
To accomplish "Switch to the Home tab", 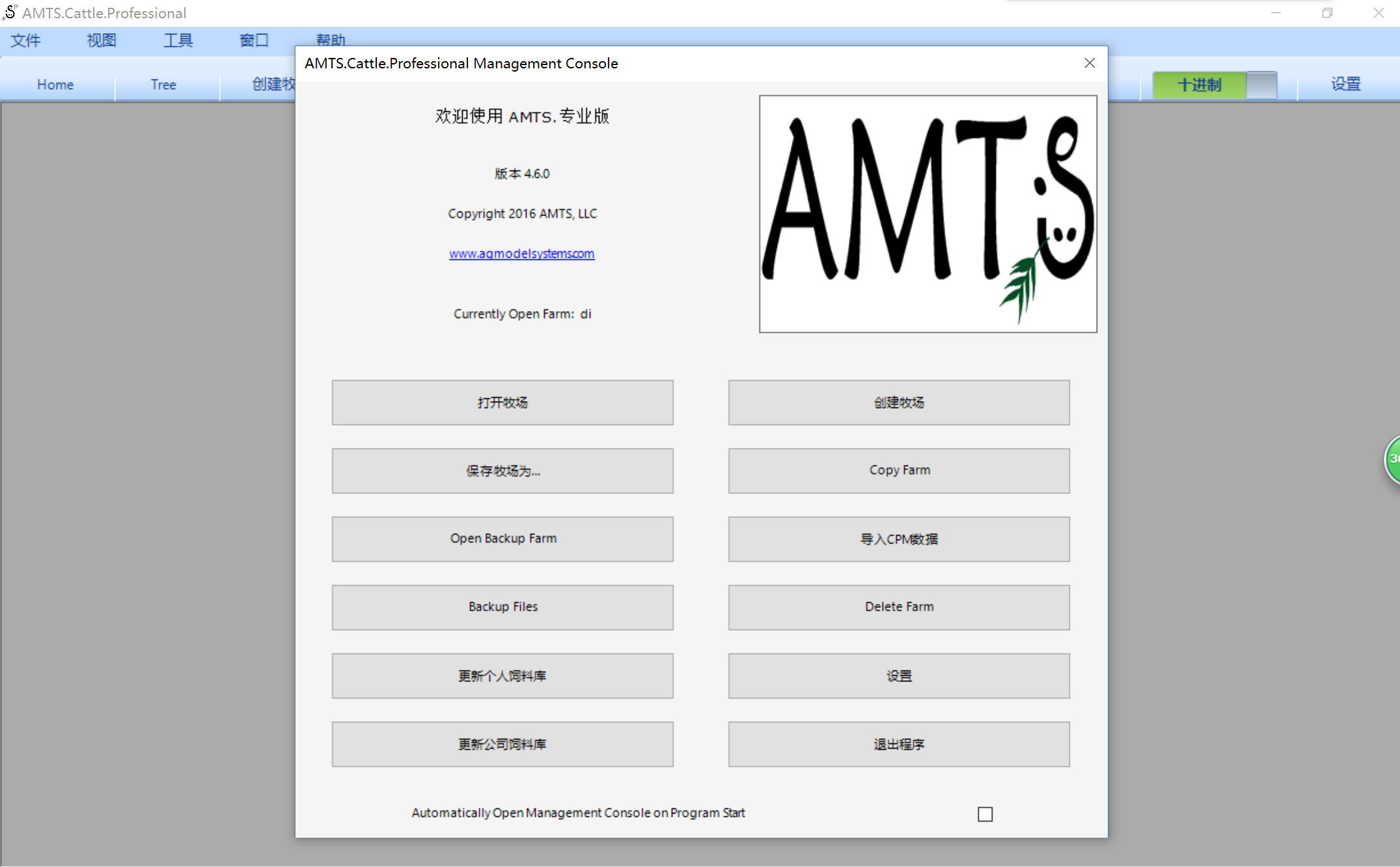I will [55, 85].
